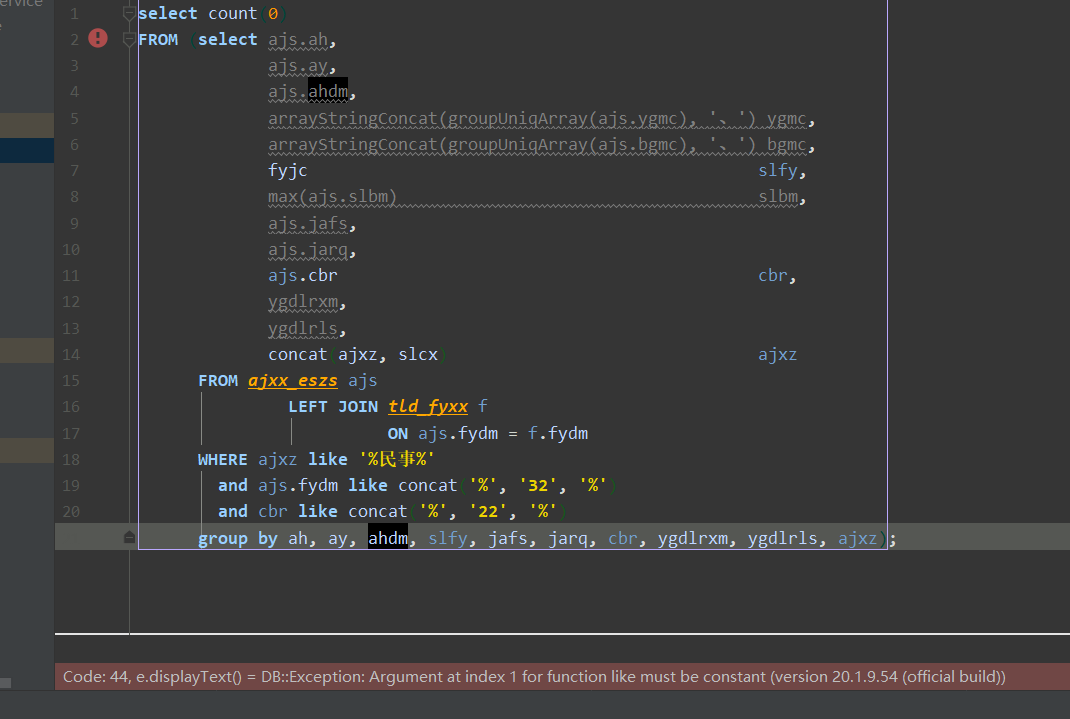Click the ajs.jafs column

(x=308, y=224)
